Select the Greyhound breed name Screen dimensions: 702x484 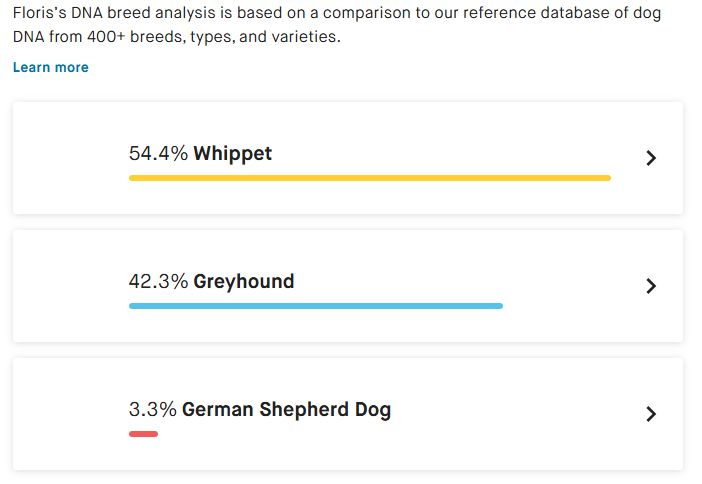coord(244,282)
